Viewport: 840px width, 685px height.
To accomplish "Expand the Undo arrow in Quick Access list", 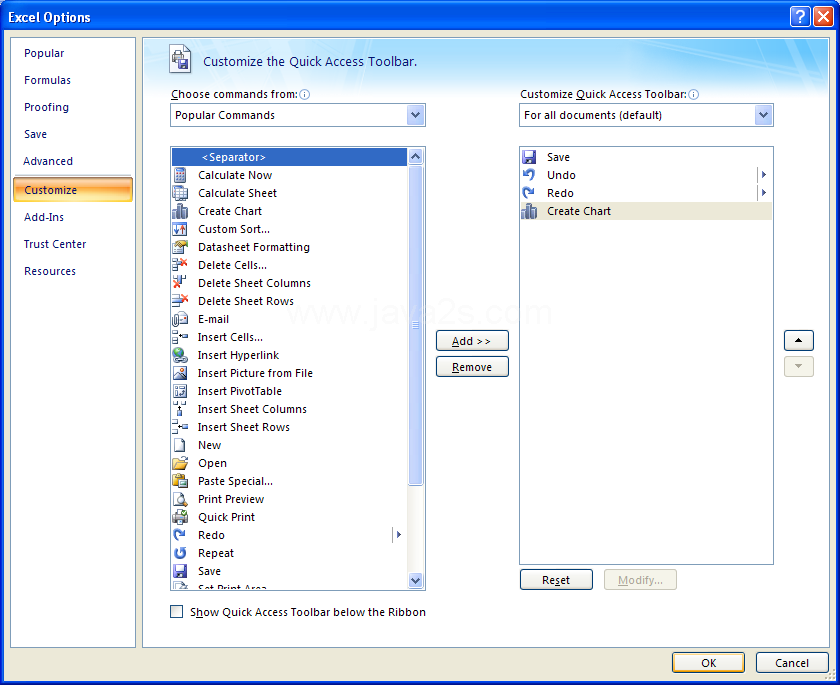I will pos(764,175).
